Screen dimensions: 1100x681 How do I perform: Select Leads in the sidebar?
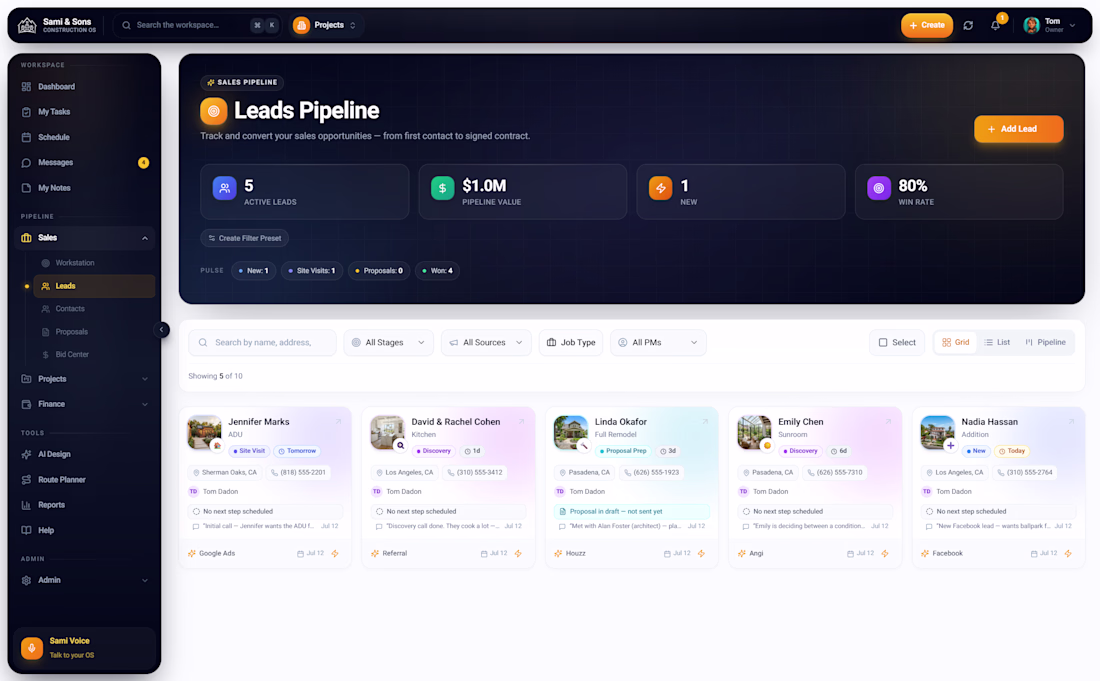coord(94,286)
